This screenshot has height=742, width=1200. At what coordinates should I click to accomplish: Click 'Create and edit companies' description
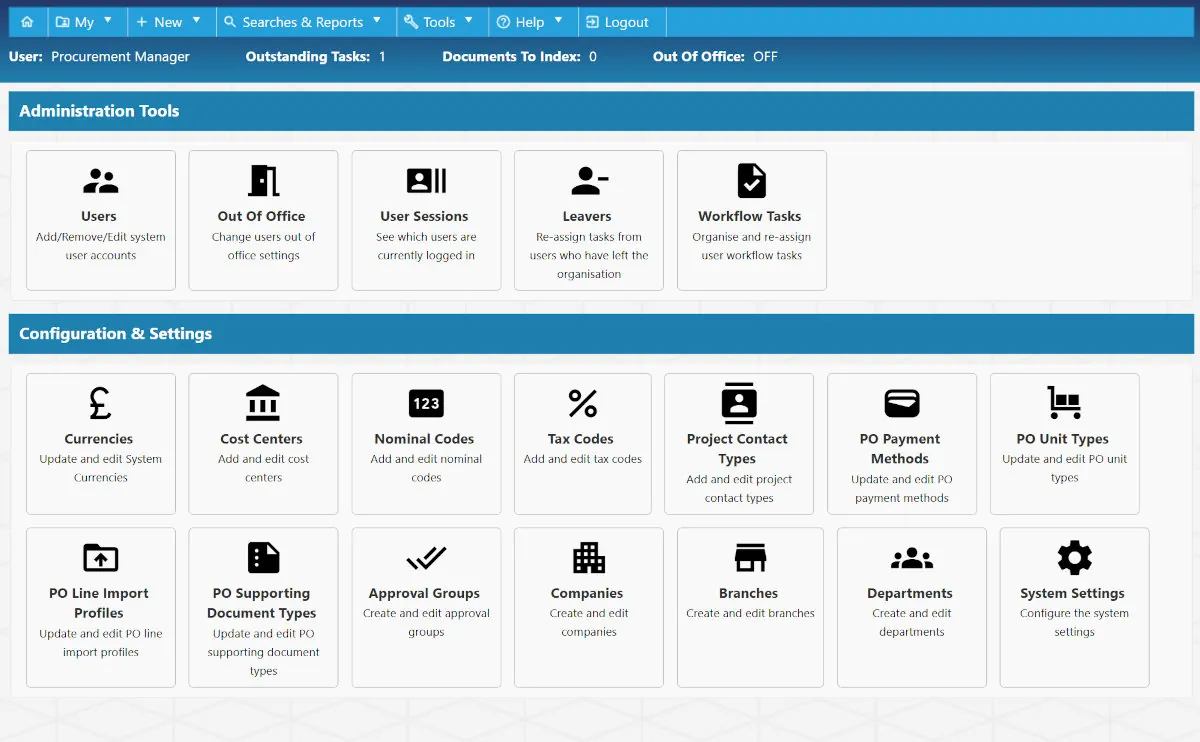[589, 622]
